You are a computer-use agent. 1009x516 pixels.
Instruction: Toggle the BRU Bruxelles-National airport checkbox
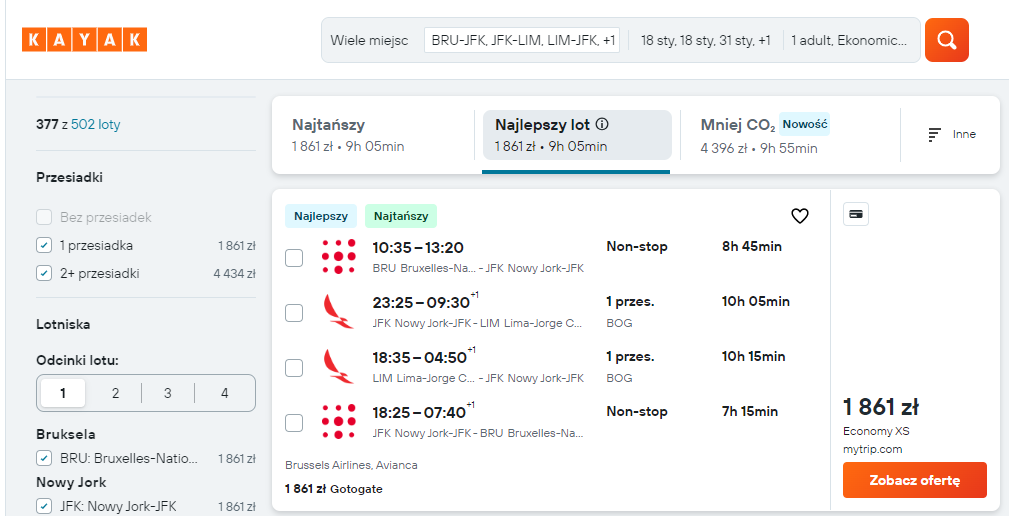pos(44,459)
